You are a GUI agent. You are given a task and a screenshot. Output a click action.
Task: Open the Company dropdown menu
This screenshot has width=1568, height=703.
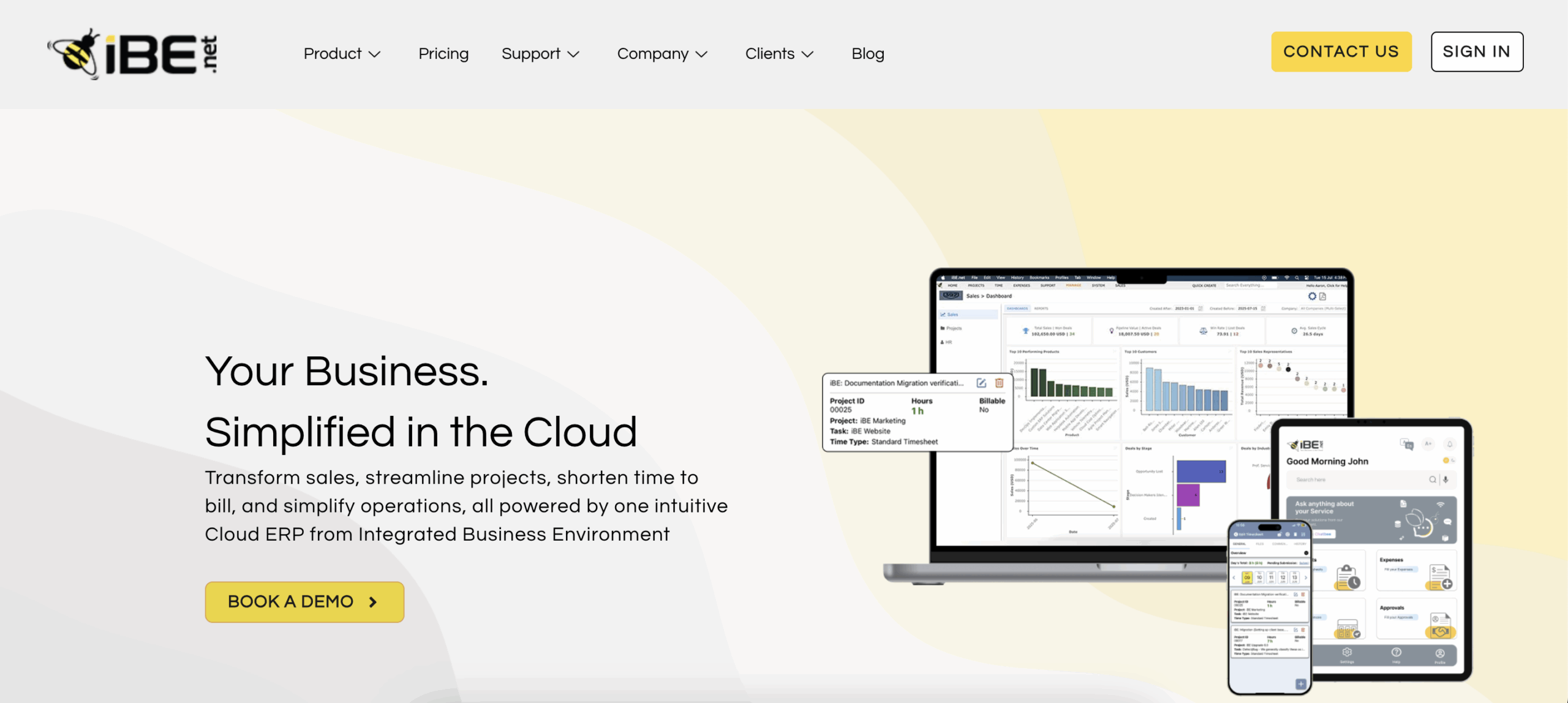pyautogui.click(x=662, y=54)
